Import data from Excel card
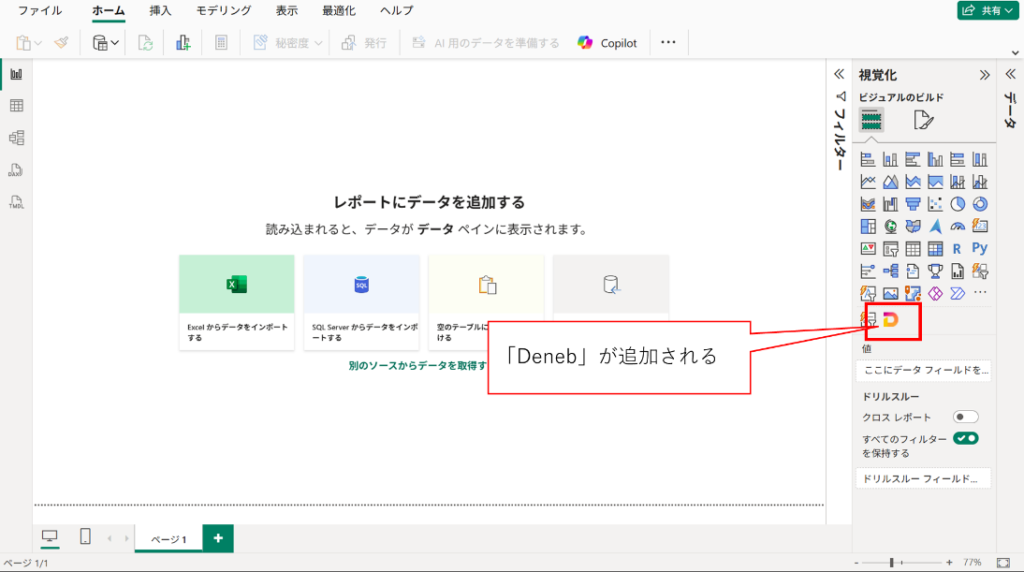 236,302
